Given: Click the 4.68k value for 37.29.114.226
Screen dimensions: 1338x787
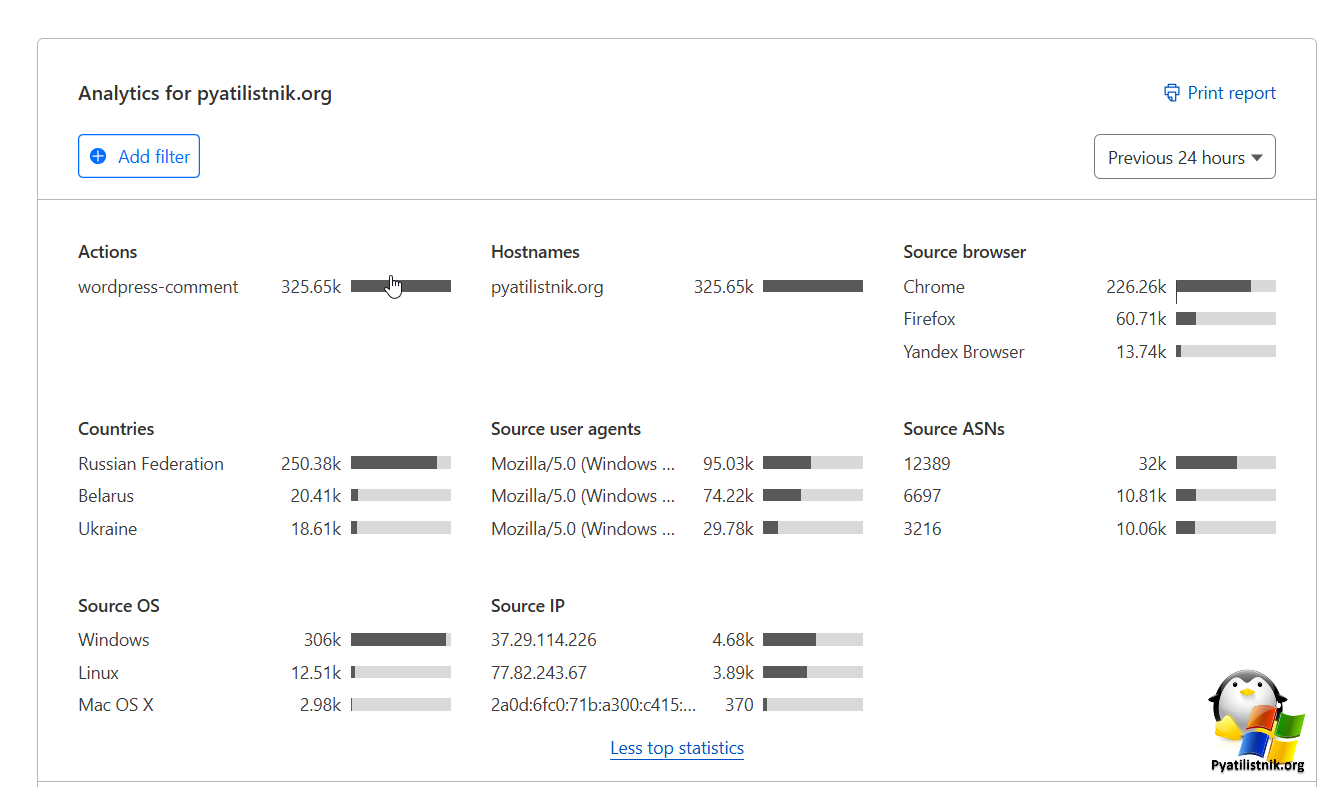Looking at the screenshot, I should pyautogui.click(x=733, y=640).
